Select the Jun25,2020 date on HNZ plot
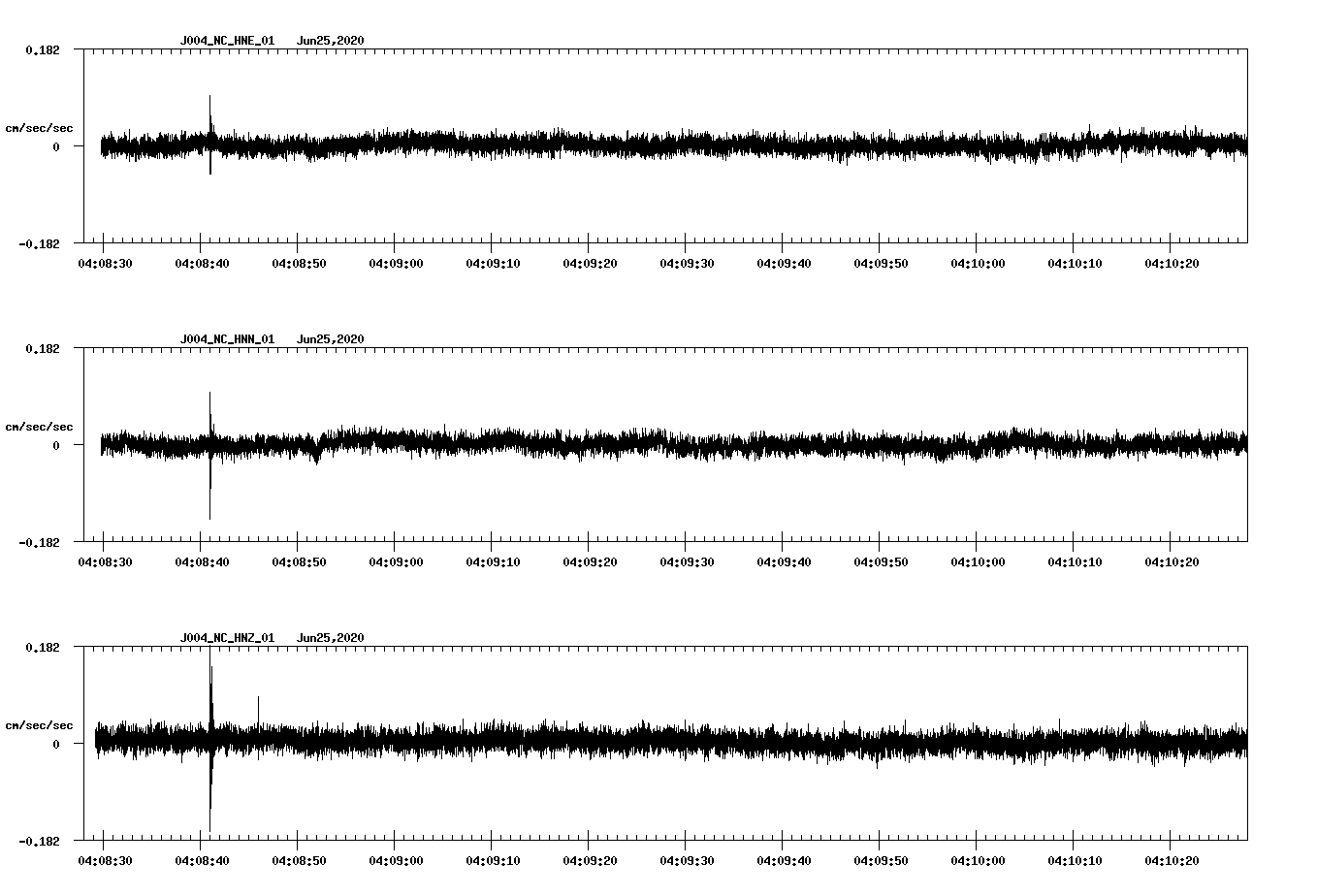 (330, 638)
